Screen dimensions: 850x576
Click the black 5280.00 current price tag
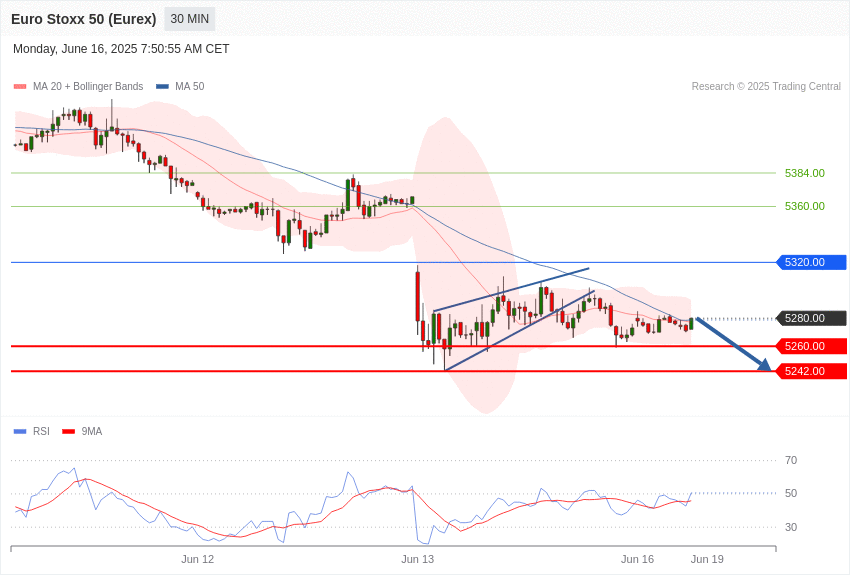pyautogui.click(x=812, y=318)
